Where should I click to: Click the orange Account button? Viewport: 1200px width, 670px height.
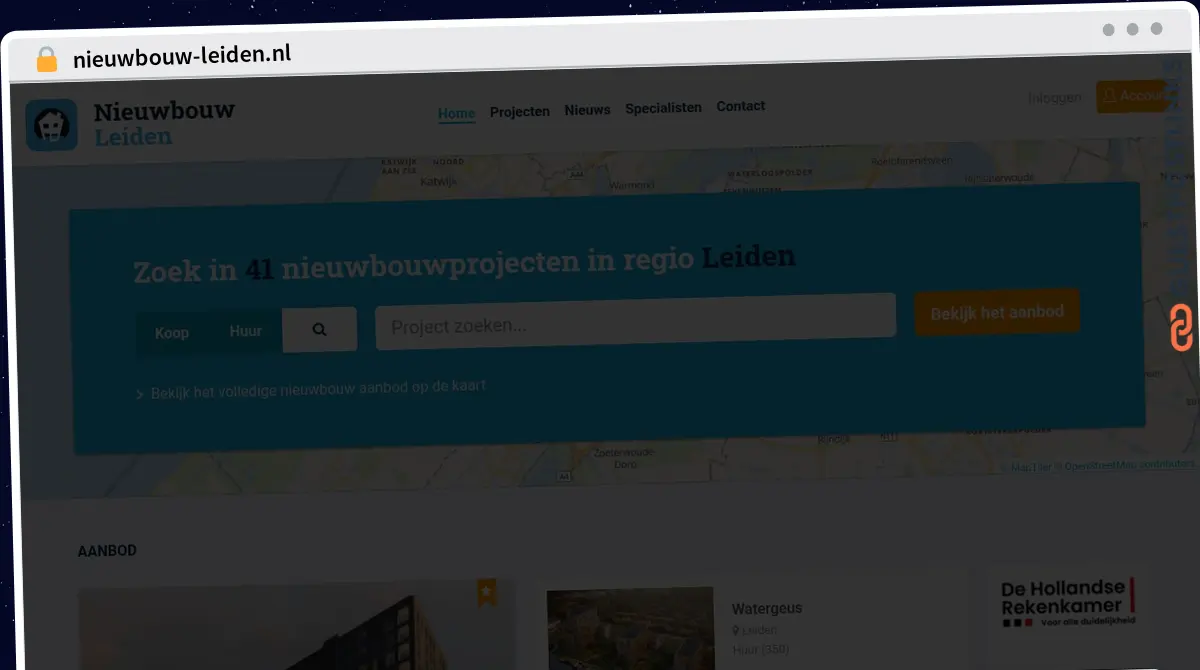pyautogui.click(x=1132, y=96)
